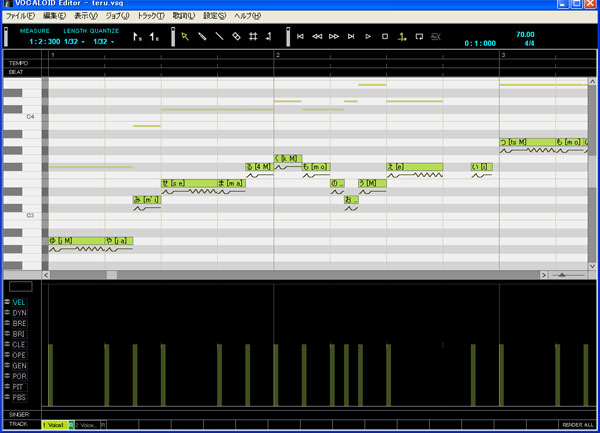Click RENDER ALL button

click(578, 425)
